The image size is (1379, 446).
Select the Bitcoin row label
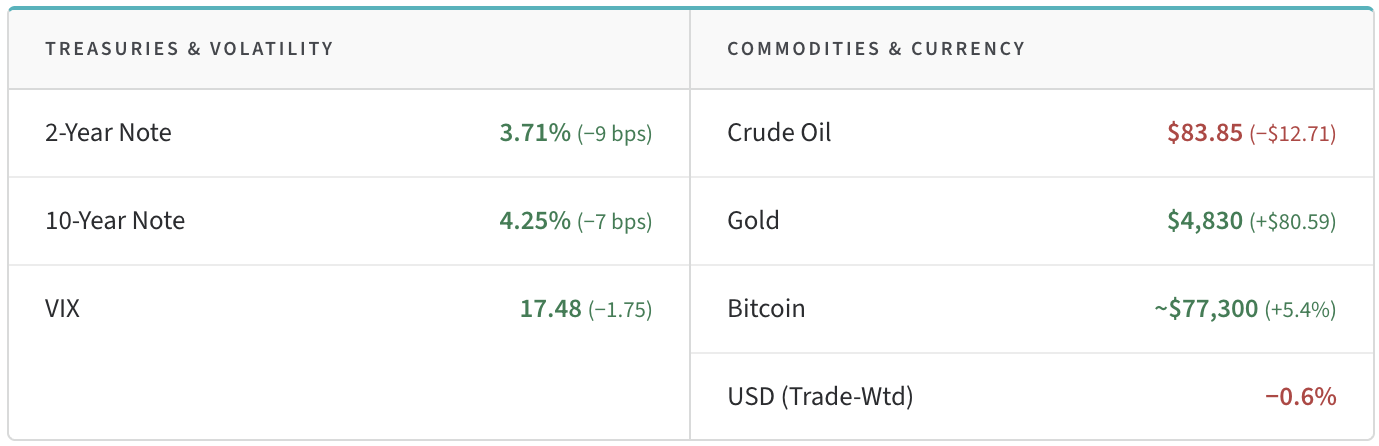pos(766,309)
